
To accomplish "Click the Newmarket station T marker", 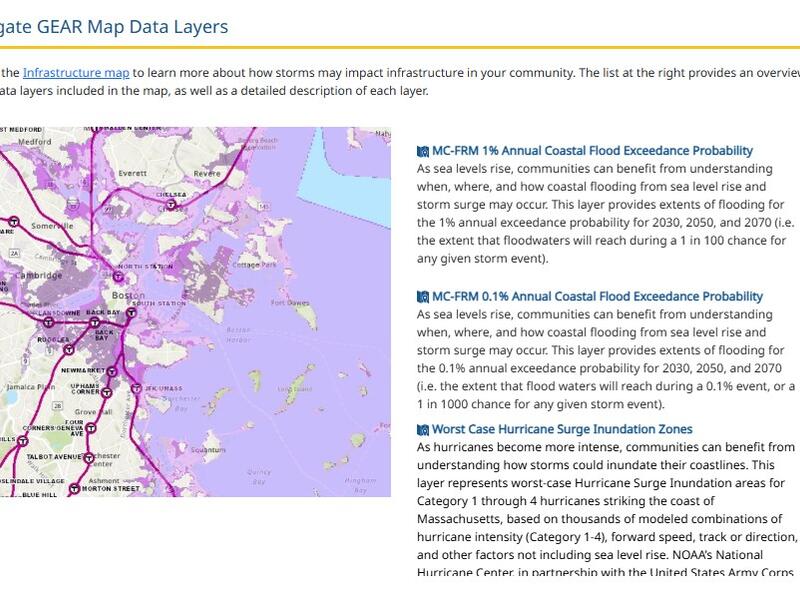I will pos(113,370).
